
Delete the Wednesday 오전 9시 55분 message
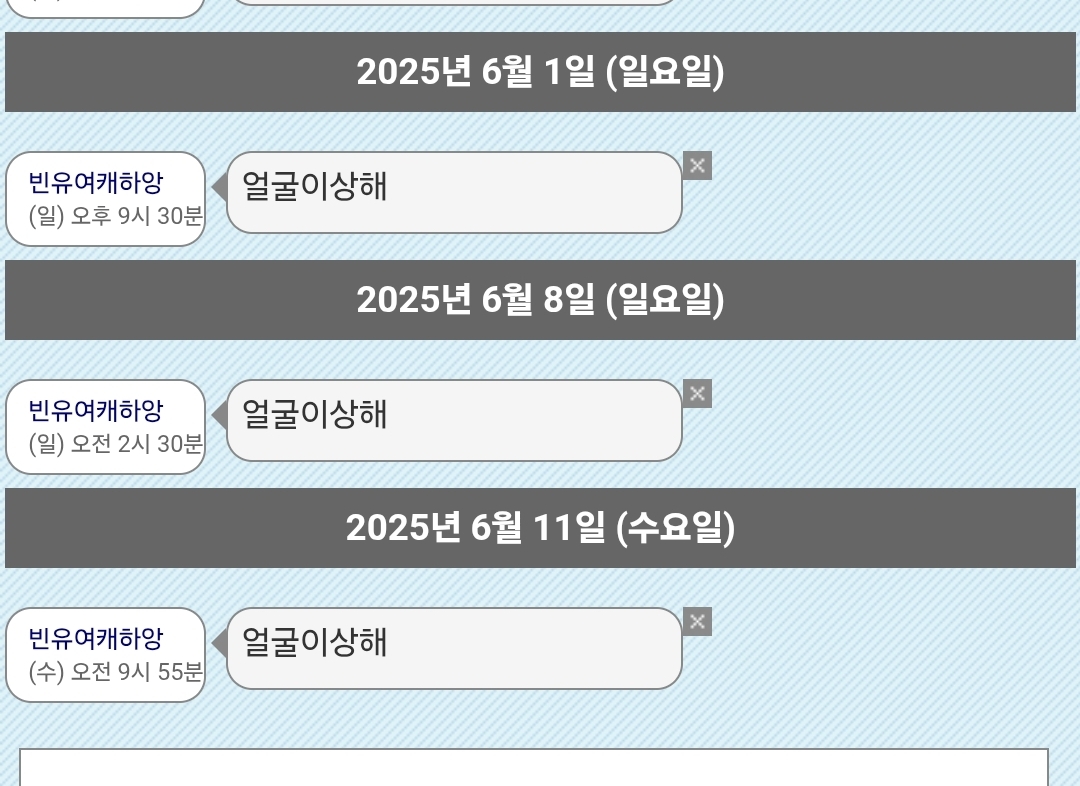697,621
